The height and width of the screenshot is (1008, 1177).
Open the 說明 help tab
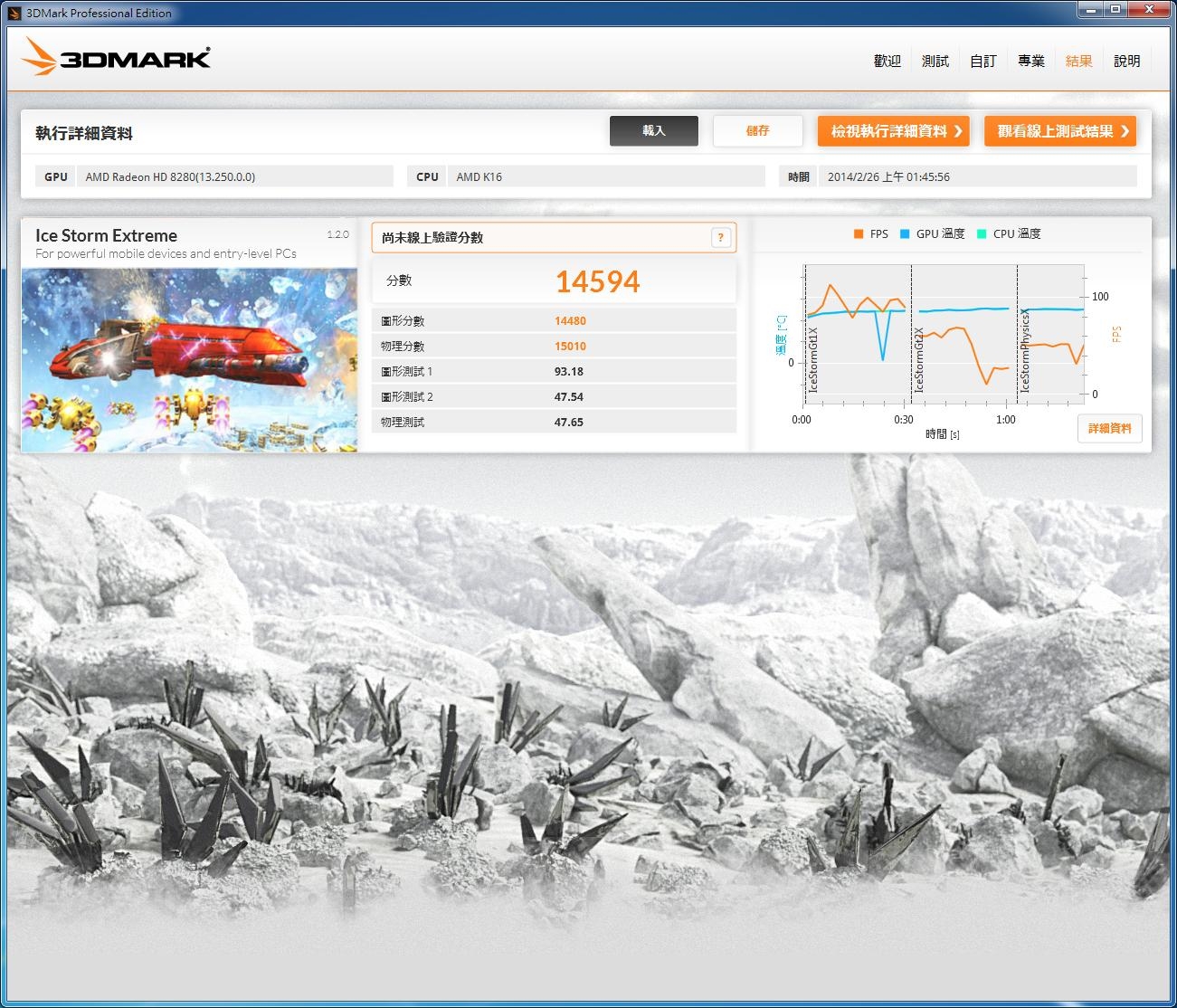(1126, 61)
